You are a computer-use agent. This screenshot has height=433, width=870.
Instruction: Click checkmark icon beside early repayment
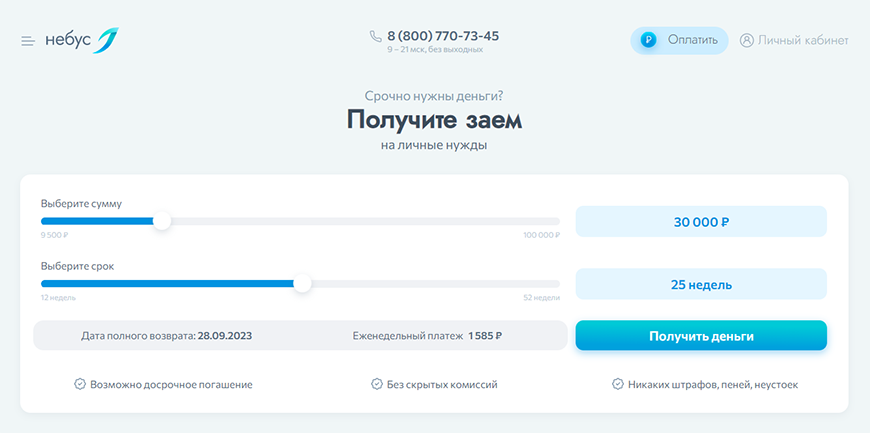pyautogui.click(x=80, y=384)
